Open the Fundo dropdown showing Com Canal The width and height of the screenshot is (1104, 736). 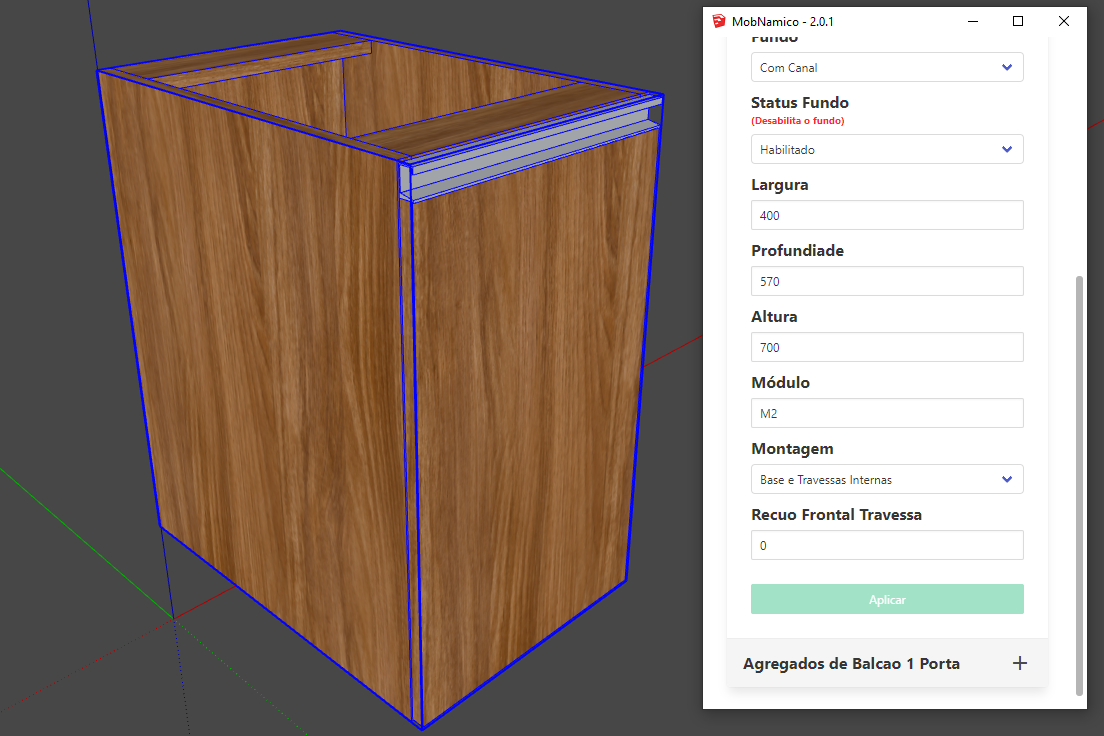click(886, 68)
